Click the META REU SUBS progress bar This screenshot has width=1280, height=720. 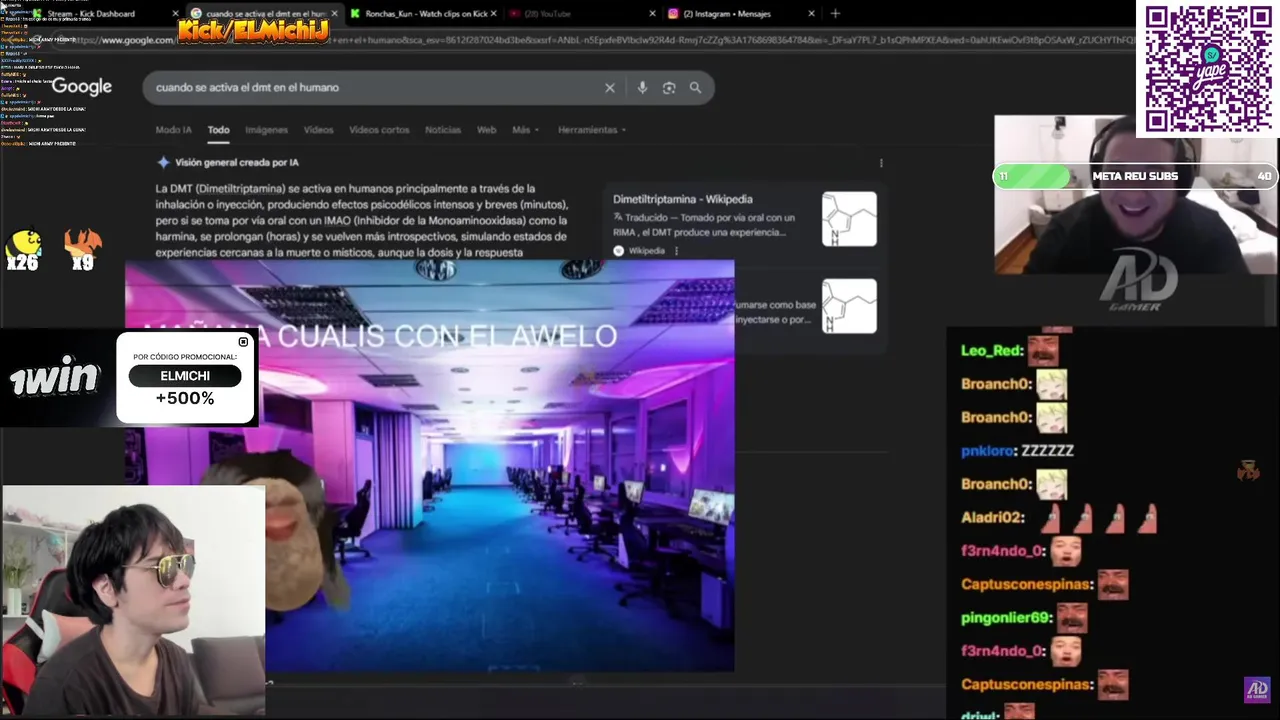1135,176
